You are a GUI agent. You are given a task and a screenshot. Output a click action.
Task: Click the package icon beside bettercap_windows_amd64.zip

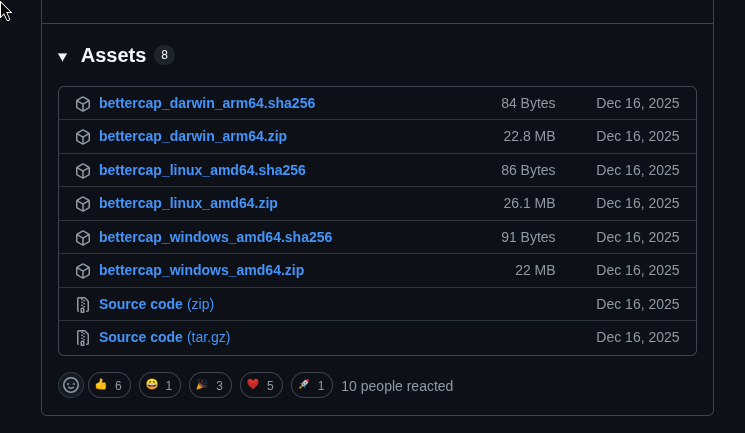(83, 271)
